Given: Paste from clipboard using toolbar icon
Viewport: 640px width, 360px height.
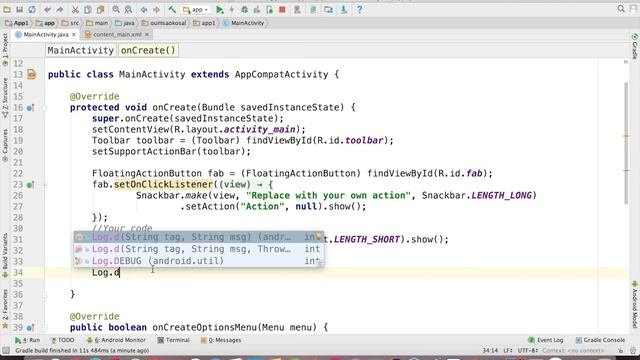Looking at the screenshot, I should pos(100,9).
